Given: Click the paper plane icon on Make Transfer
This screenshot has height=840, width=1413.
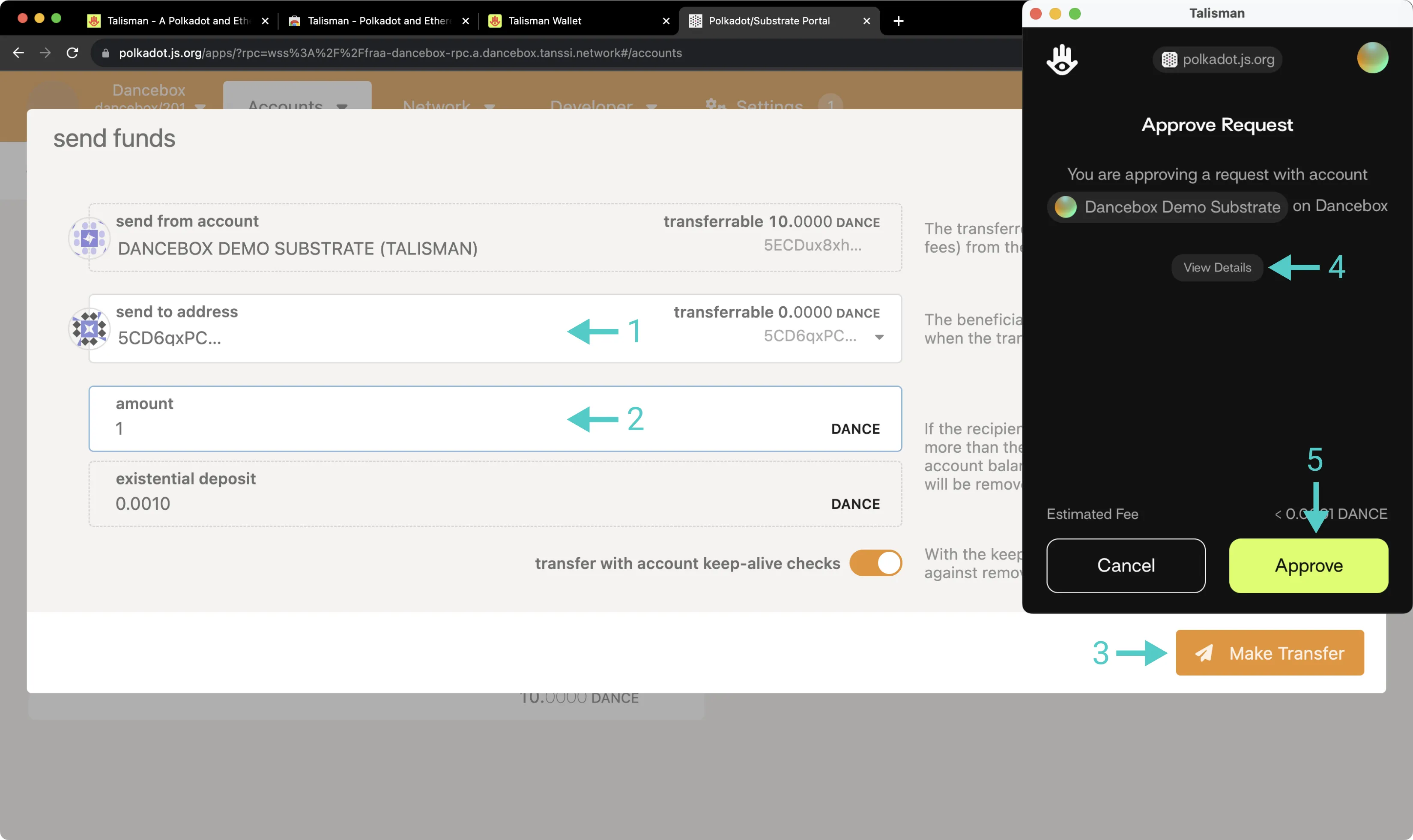Looking at the screenshot, I should [1204, 653].
